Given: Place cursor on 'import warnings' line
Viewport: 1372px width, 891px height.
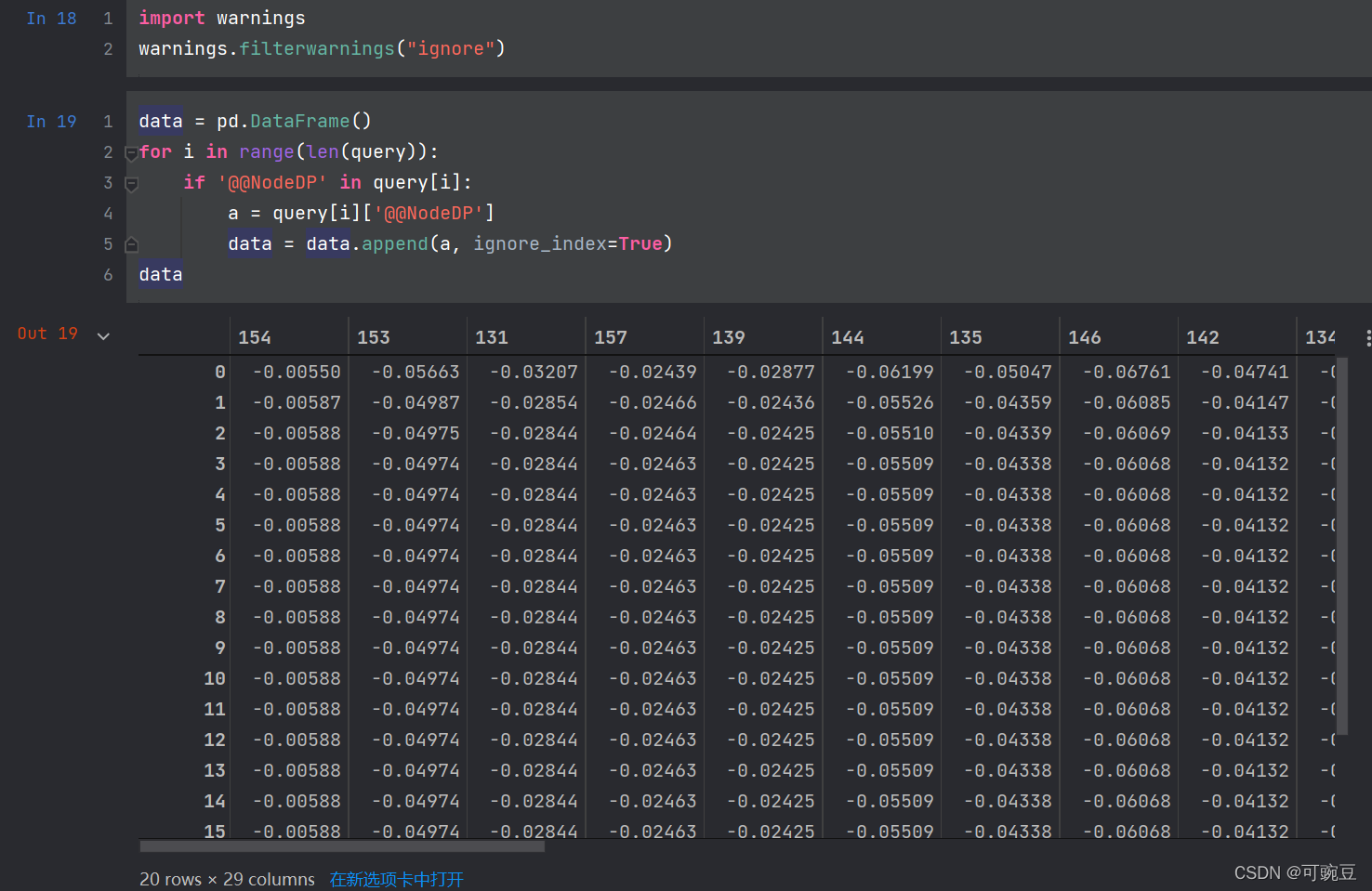Looking at the screenshot, I should point(222,19).
